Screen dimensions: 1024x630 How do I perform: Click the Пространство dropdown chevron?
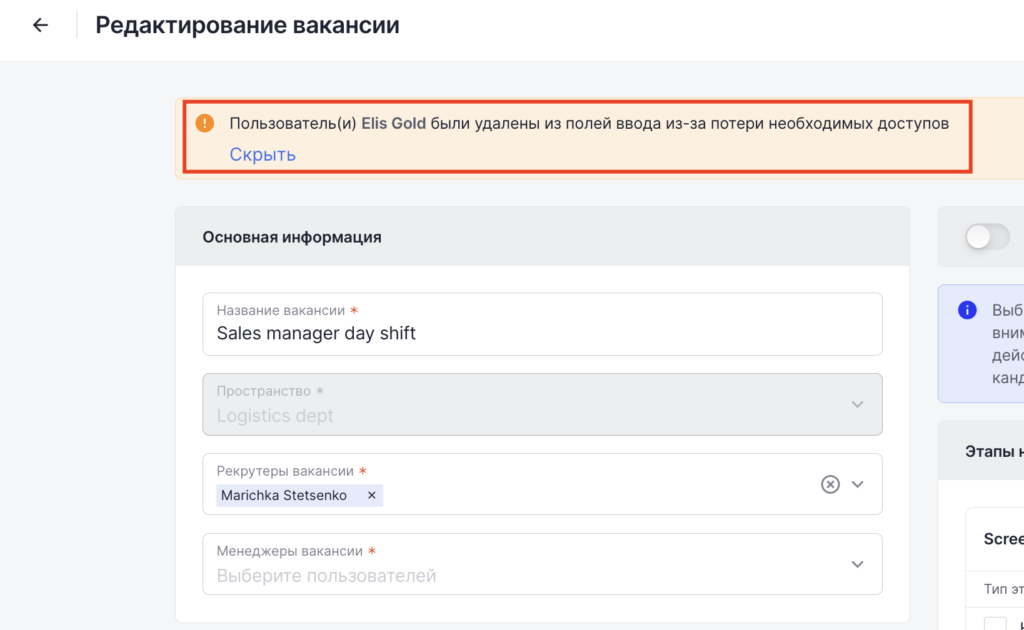pyautogui.click(x=857, y=404)
